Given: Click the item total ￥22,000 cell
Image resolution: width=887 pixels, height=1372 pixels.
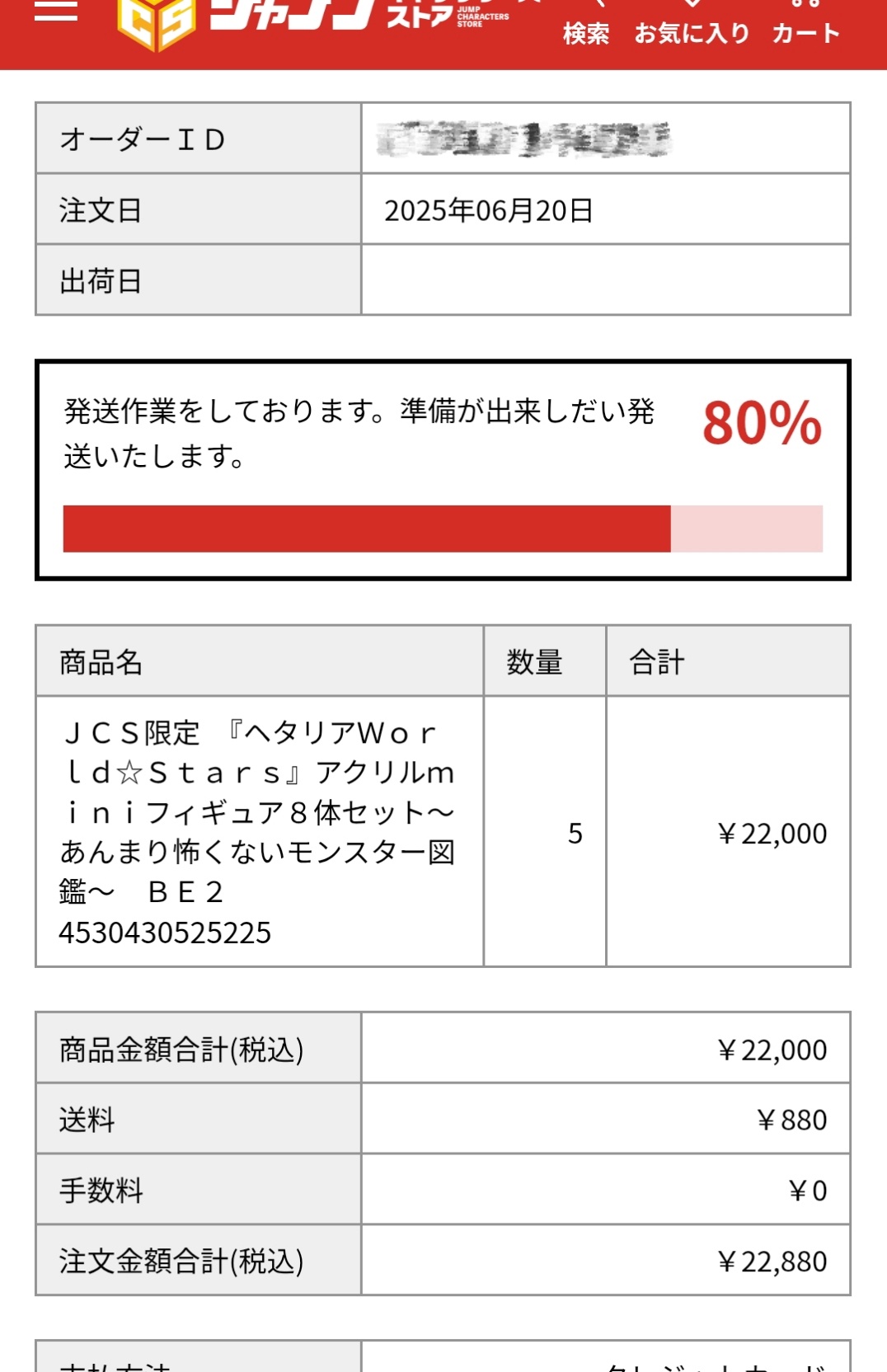Looking at the screenshot, I should point(729,832).
